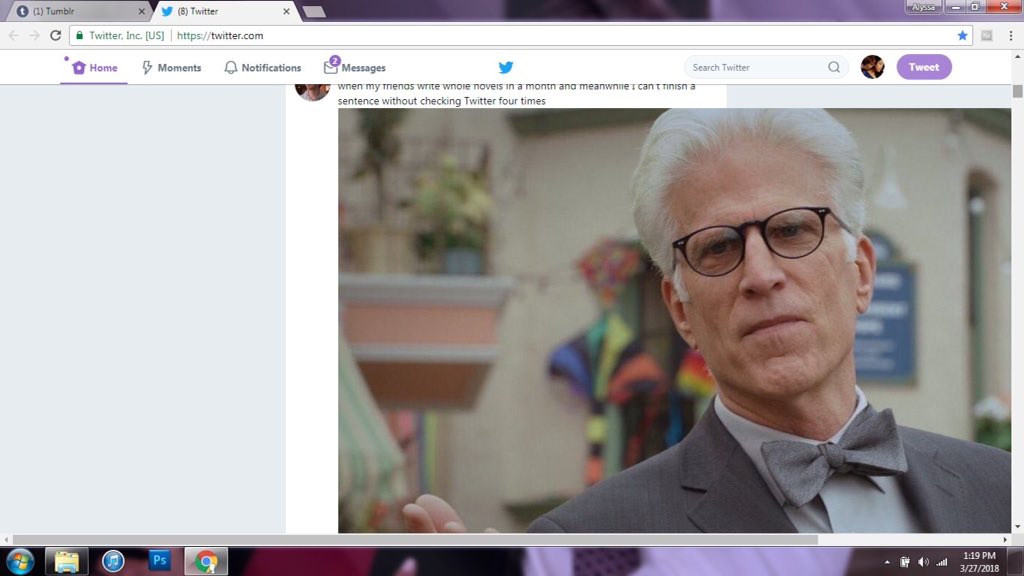Open File Explorer from the taskbar

pos(66,561)
